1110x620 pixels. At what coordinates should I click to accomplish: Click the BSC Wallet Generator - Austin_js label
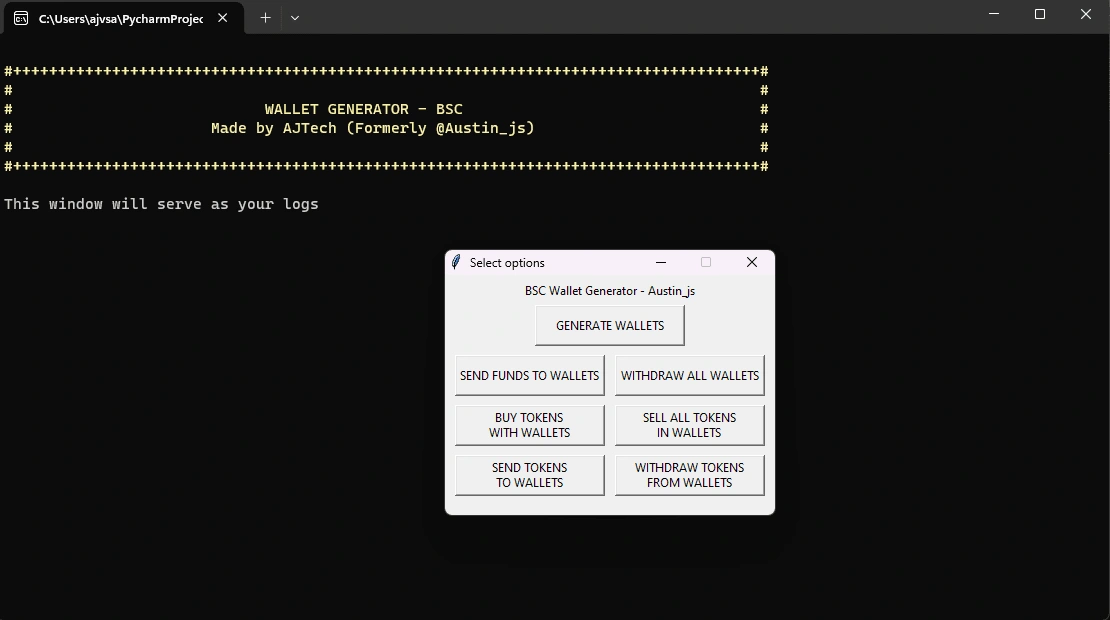click(x=610, y=291)
